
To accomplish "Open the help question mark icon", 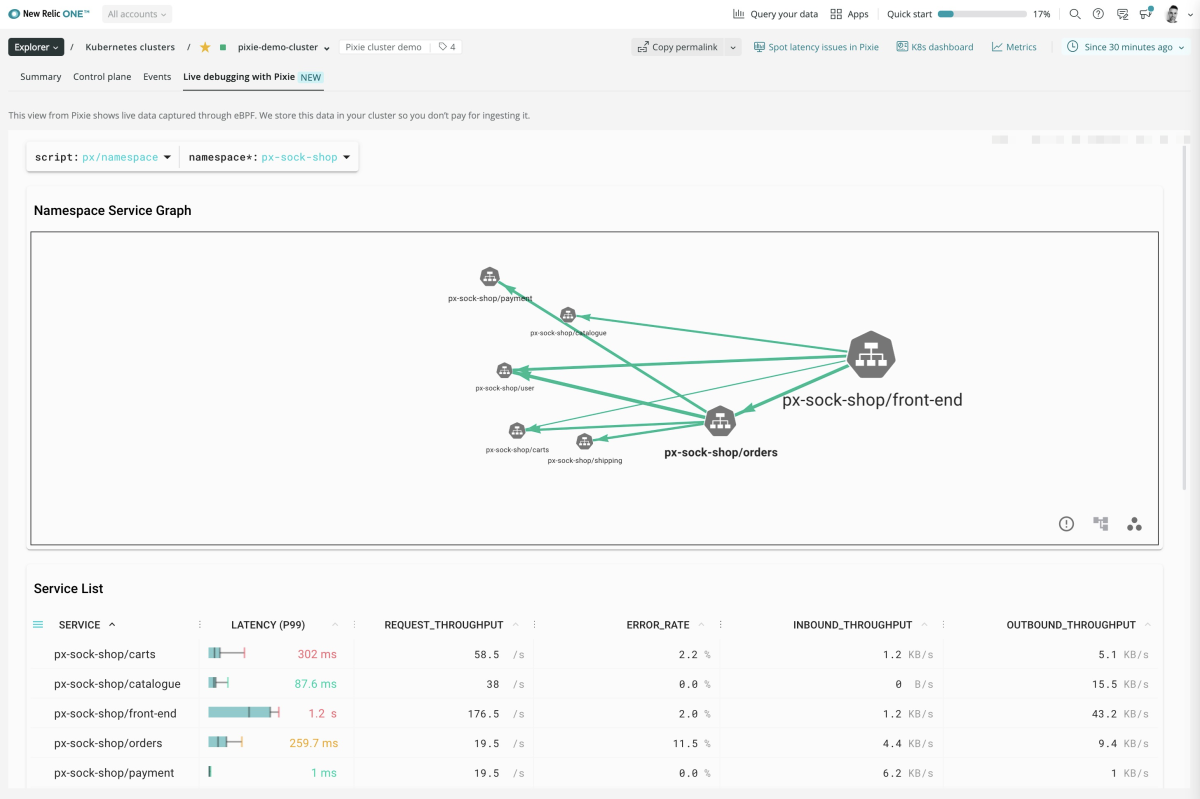I will [1099, 14].
